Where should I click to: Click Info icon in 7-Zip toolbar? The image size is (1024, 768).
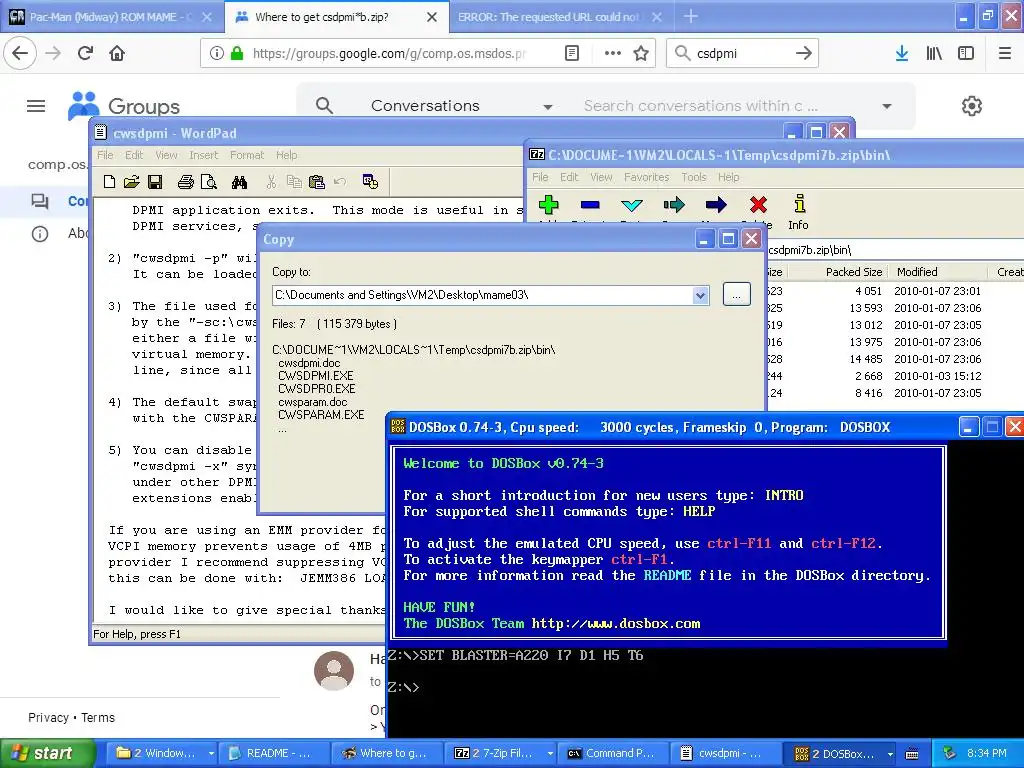(799, 212)
